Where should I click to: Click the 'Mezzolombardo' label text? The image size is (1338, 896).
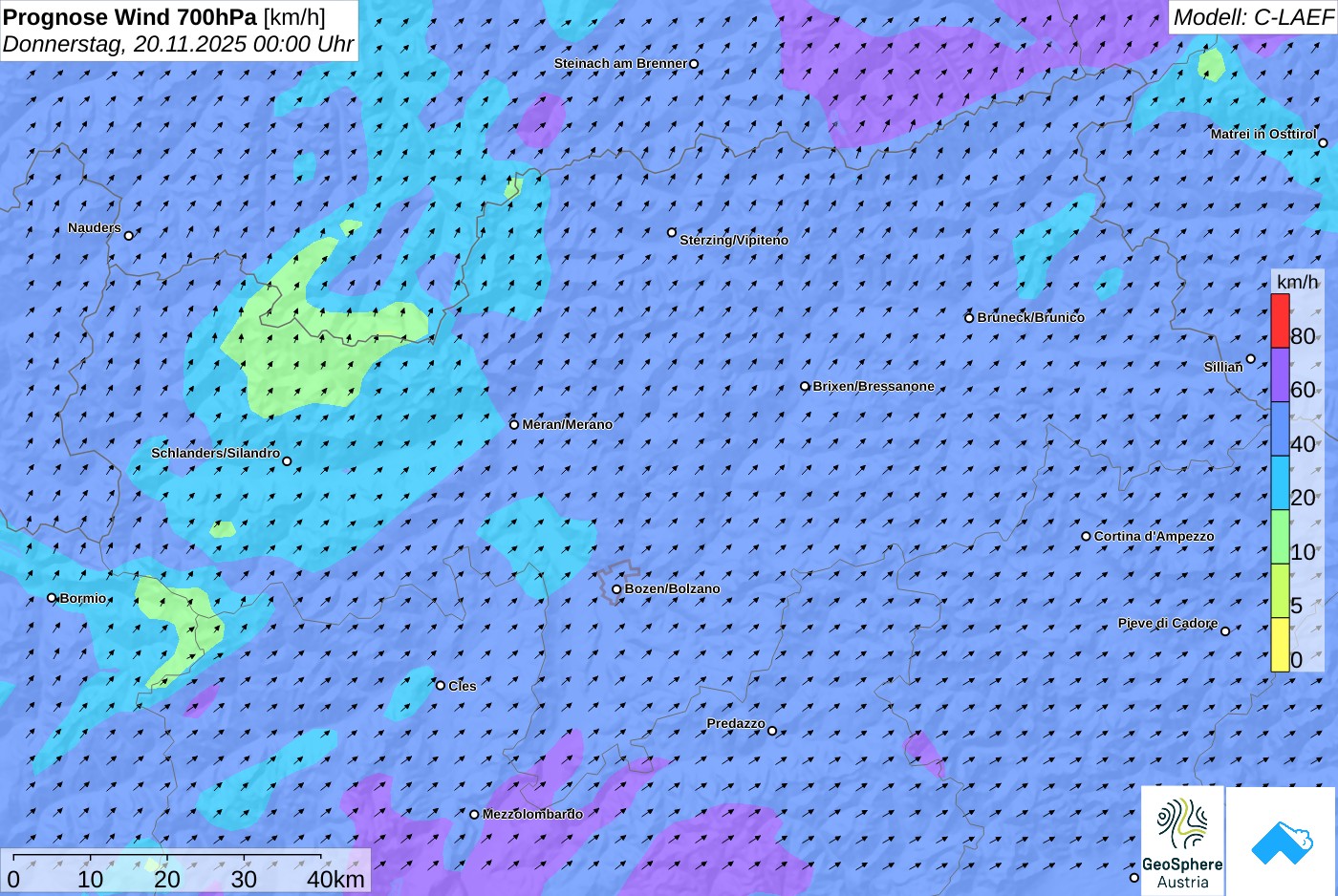(x=532, y=815)
